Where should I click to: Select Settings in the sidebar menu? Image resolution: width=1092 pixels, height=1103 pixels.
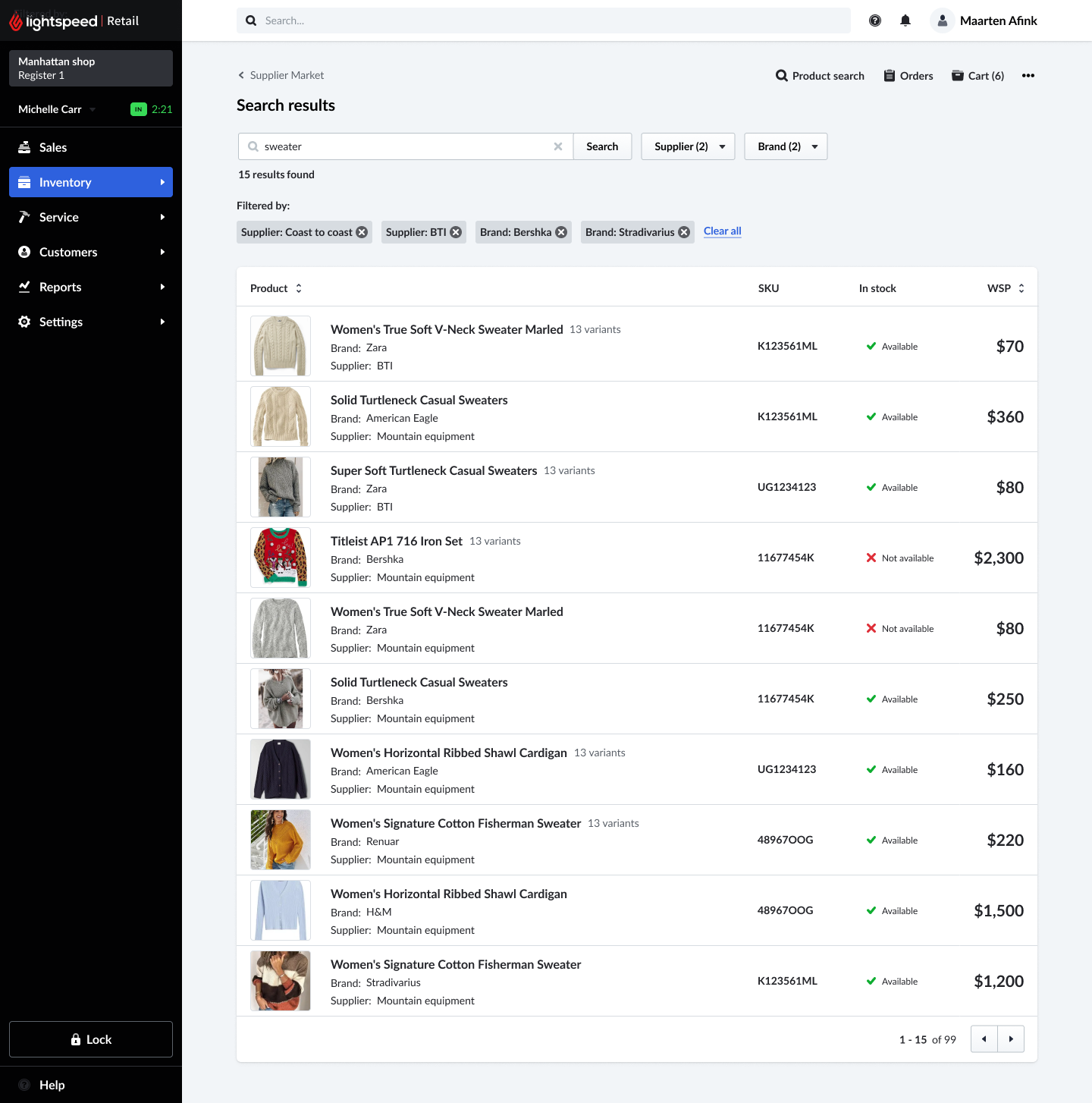tap(91, 322)
